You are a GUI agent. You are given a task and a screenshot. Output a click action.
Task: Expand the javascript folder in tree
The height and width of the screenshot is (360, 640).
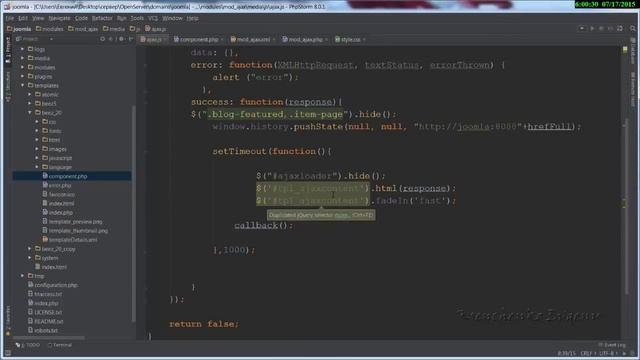coord(37,158)
